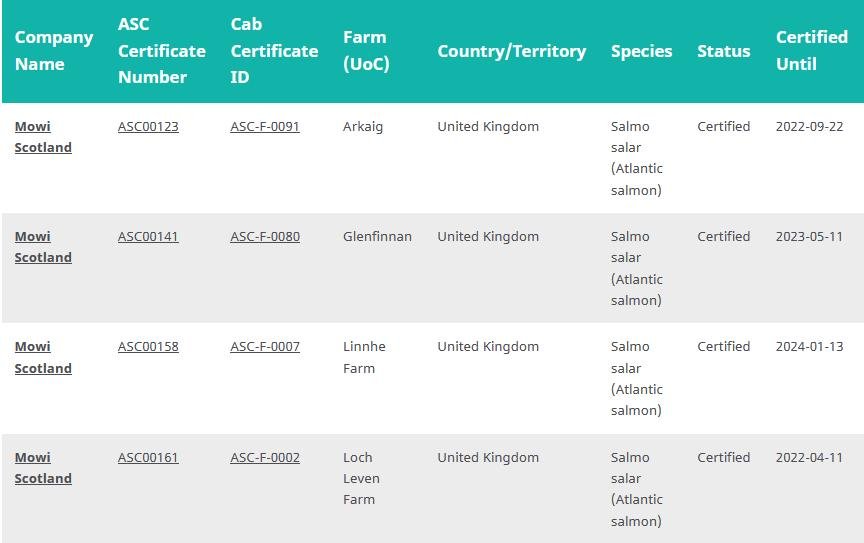Click Mowi Scotland link in Loch Leven row

[43, 468]
